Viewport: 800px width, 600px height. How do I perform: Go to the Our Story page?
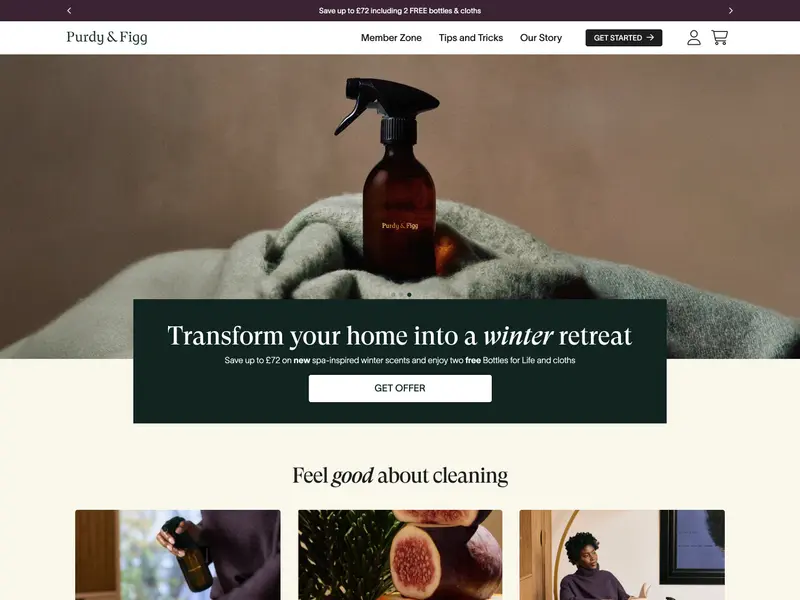(541, 38)
